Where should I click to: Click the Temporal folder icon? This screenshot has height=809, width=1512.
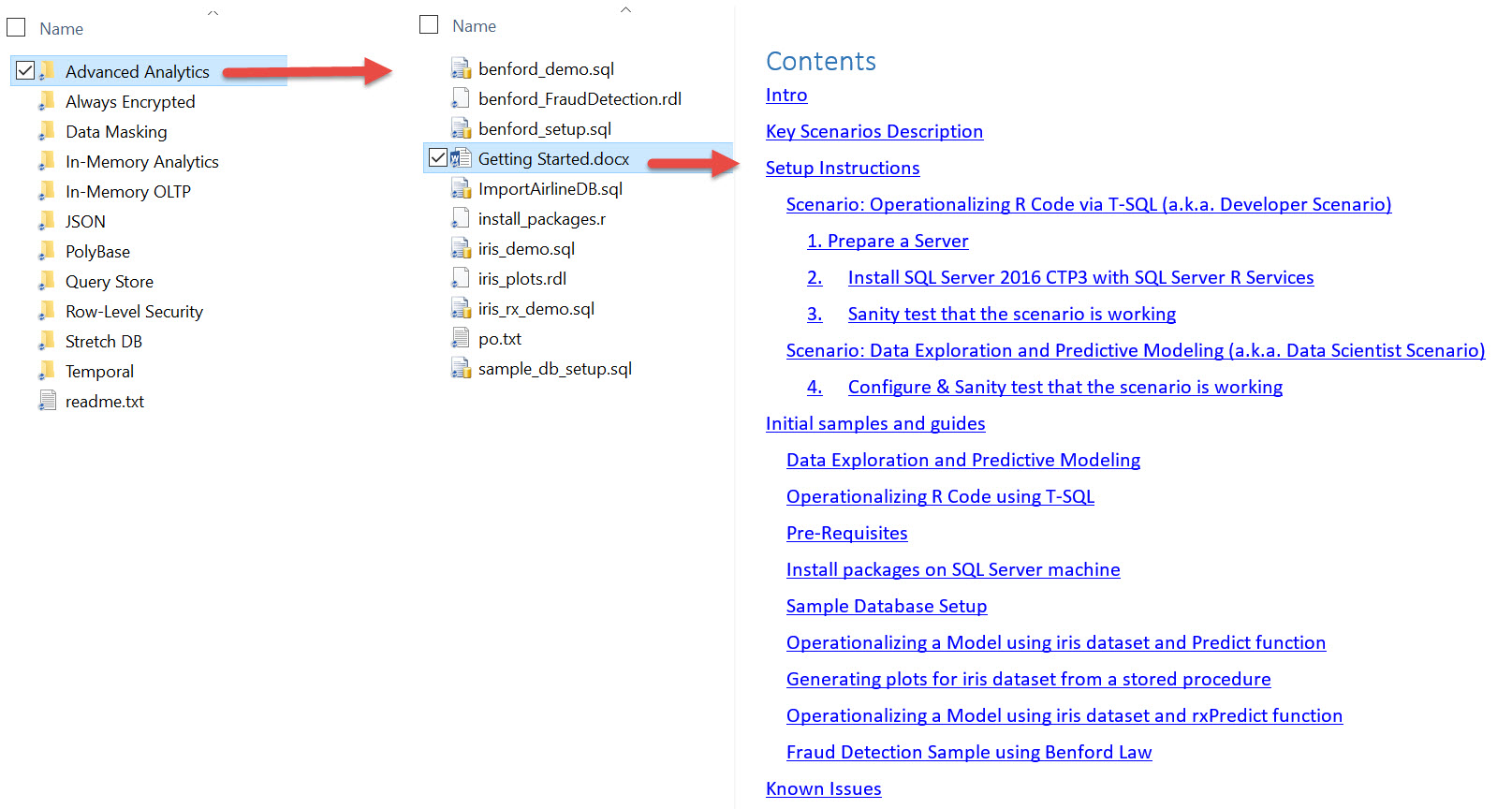tap(47, 371)
